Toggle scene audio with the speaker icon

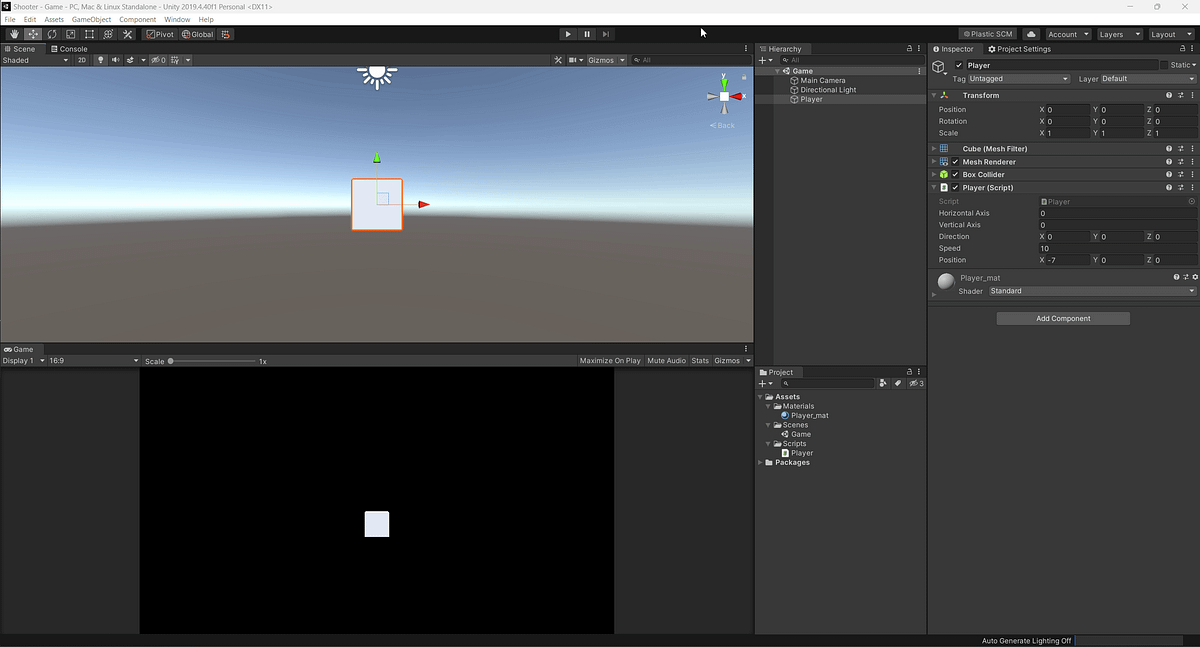click(x=115, y=60)
